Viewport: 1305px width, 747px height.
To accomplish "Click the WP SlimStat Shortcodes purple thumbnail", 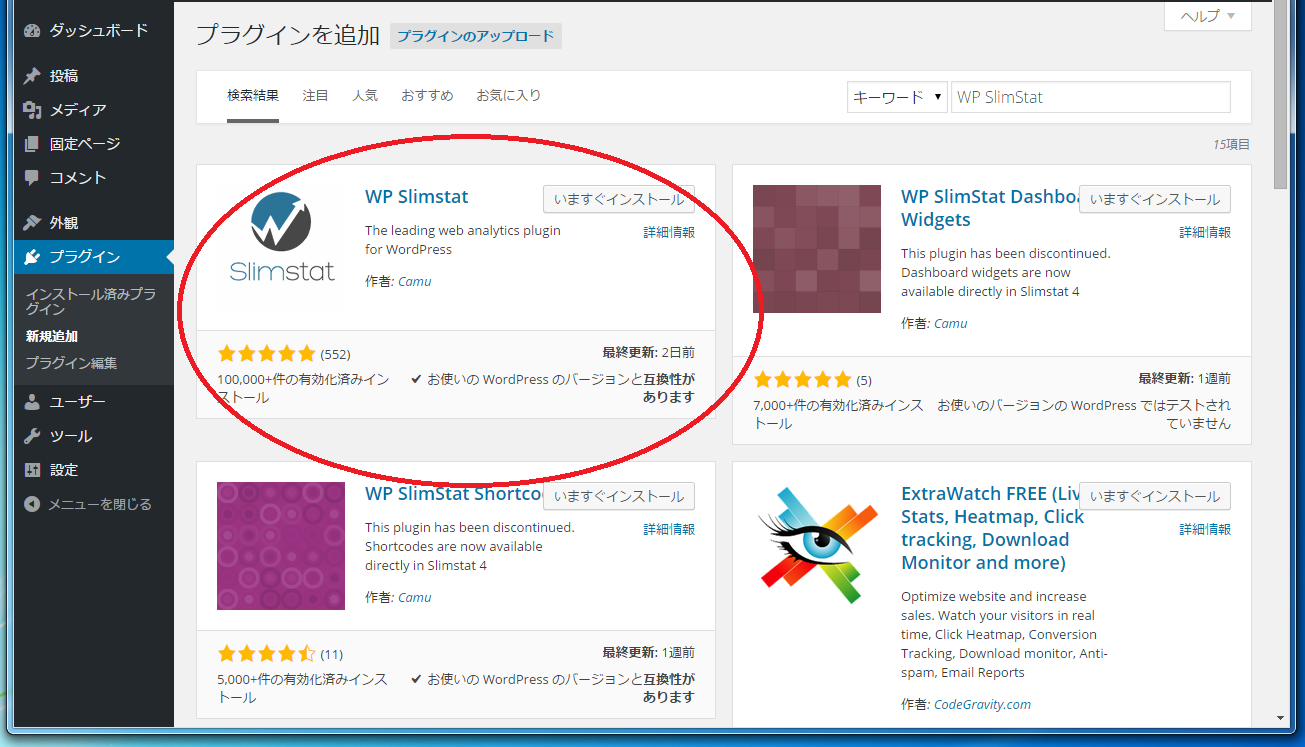I will [281, 546].
